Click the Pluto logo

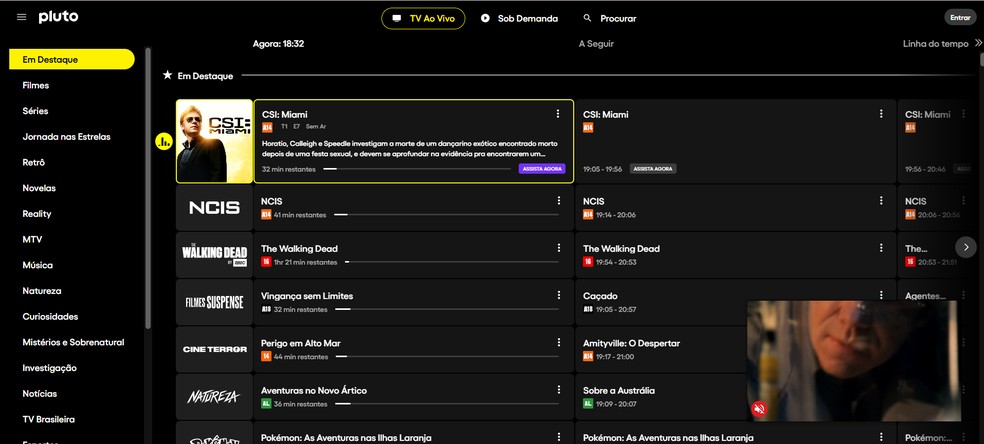(x=58, y=17)
